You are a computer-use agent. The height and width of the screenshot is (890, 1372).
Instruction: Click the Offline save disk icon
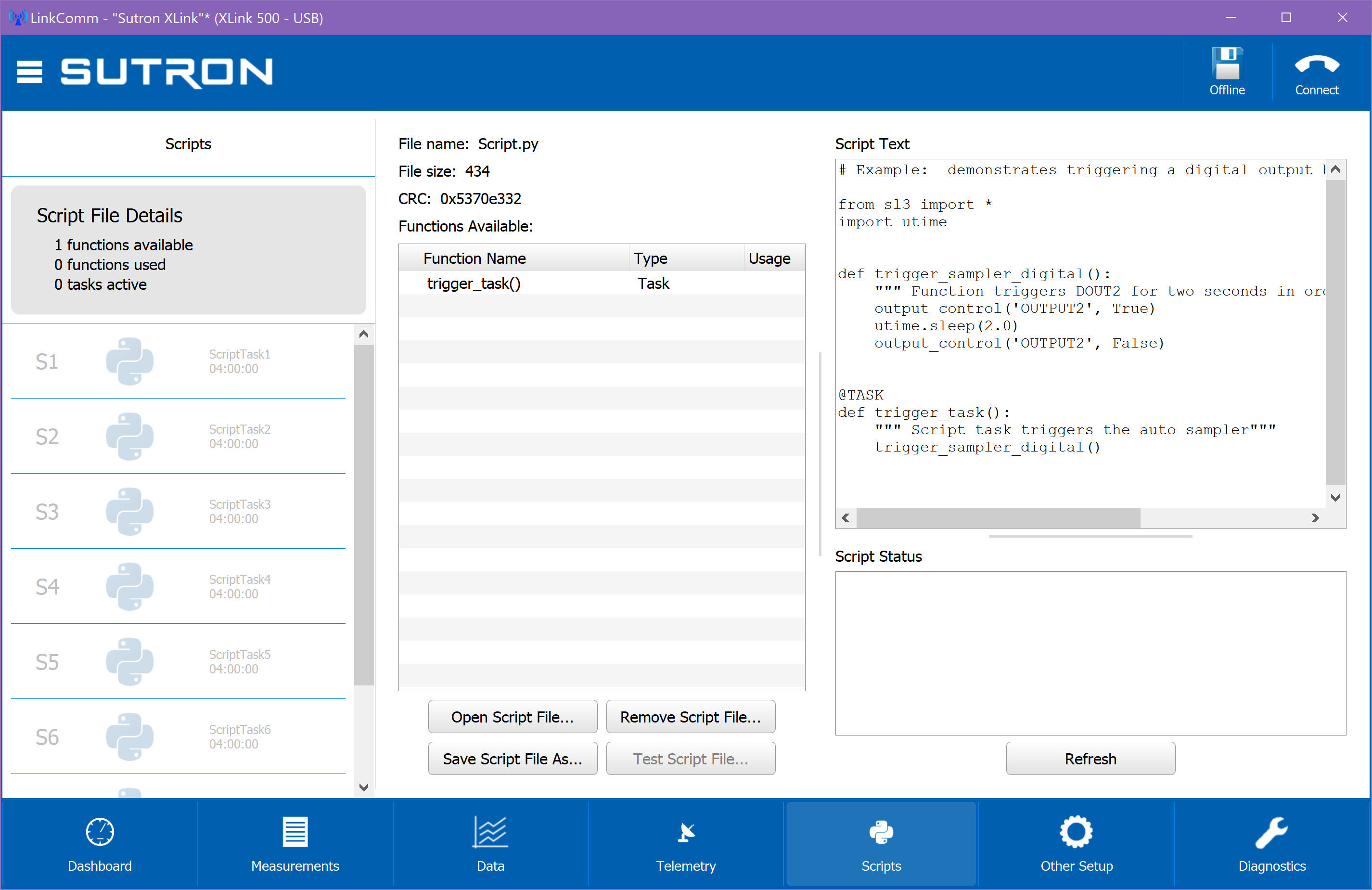1227,64
